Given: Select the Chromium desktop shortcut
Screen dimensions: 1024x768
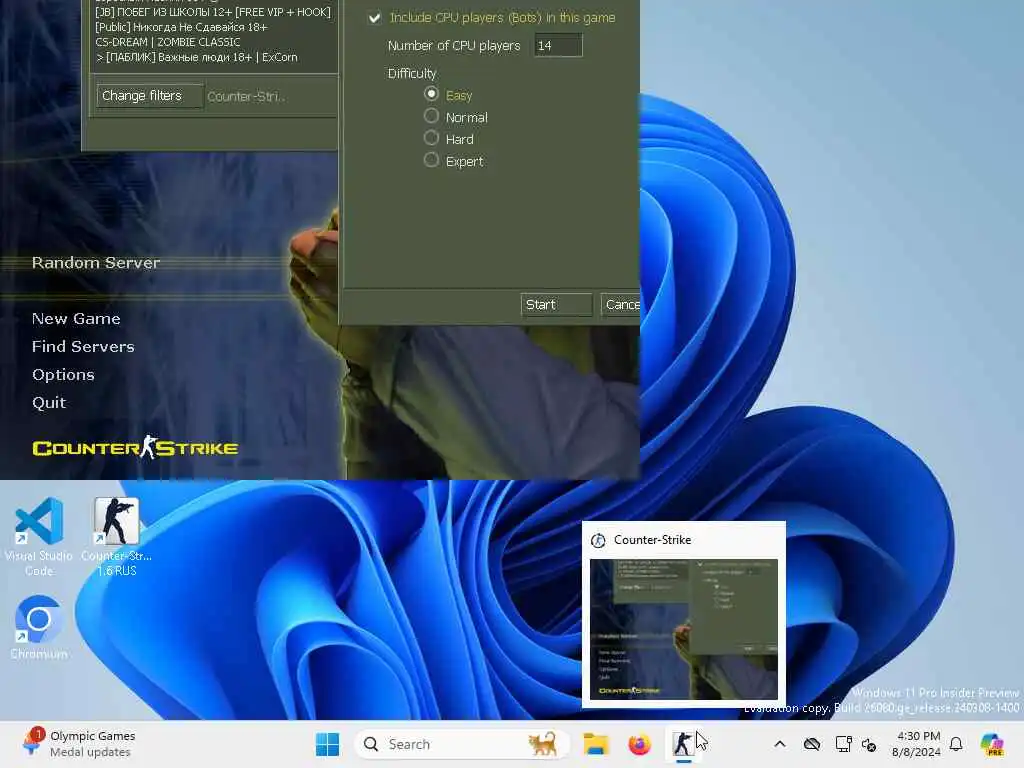Looking at the screenshot, I should coord(39,627).
